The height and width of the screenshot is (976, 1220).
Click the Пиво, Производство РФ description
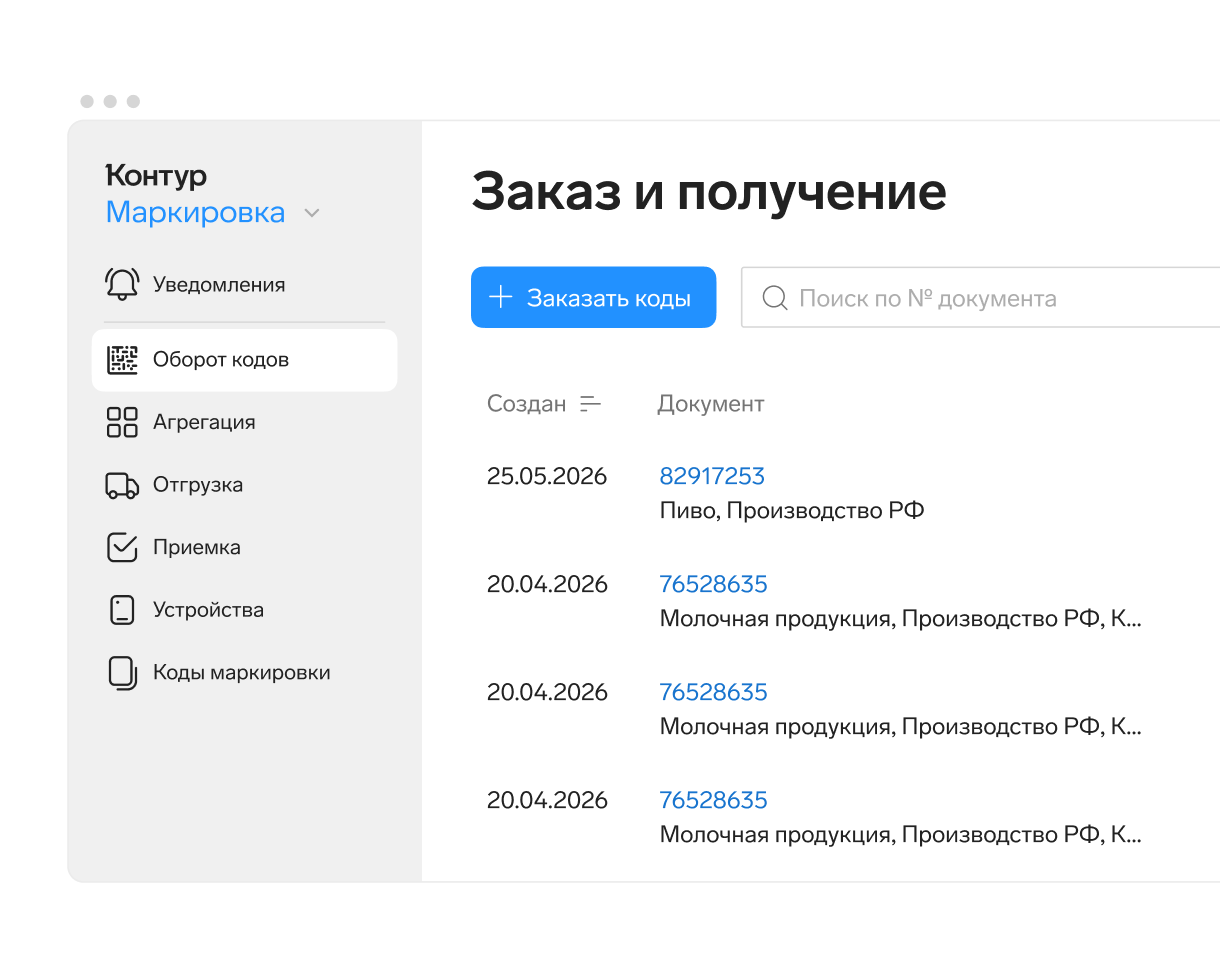pyautogui.click(x=792, y=511)
